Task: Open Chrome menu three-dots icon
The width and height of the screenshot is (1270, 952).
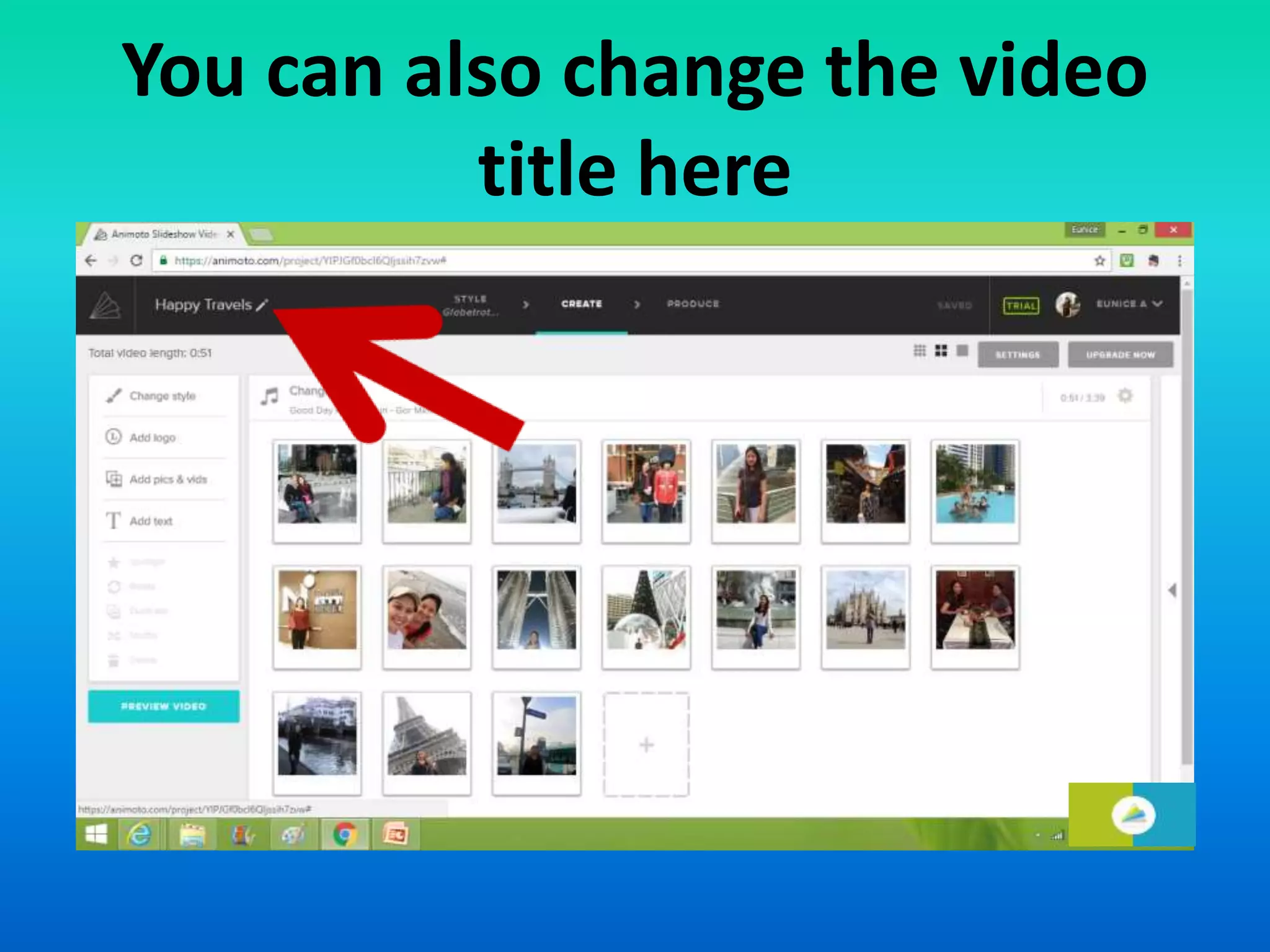Action: (x=1179, y=261)
